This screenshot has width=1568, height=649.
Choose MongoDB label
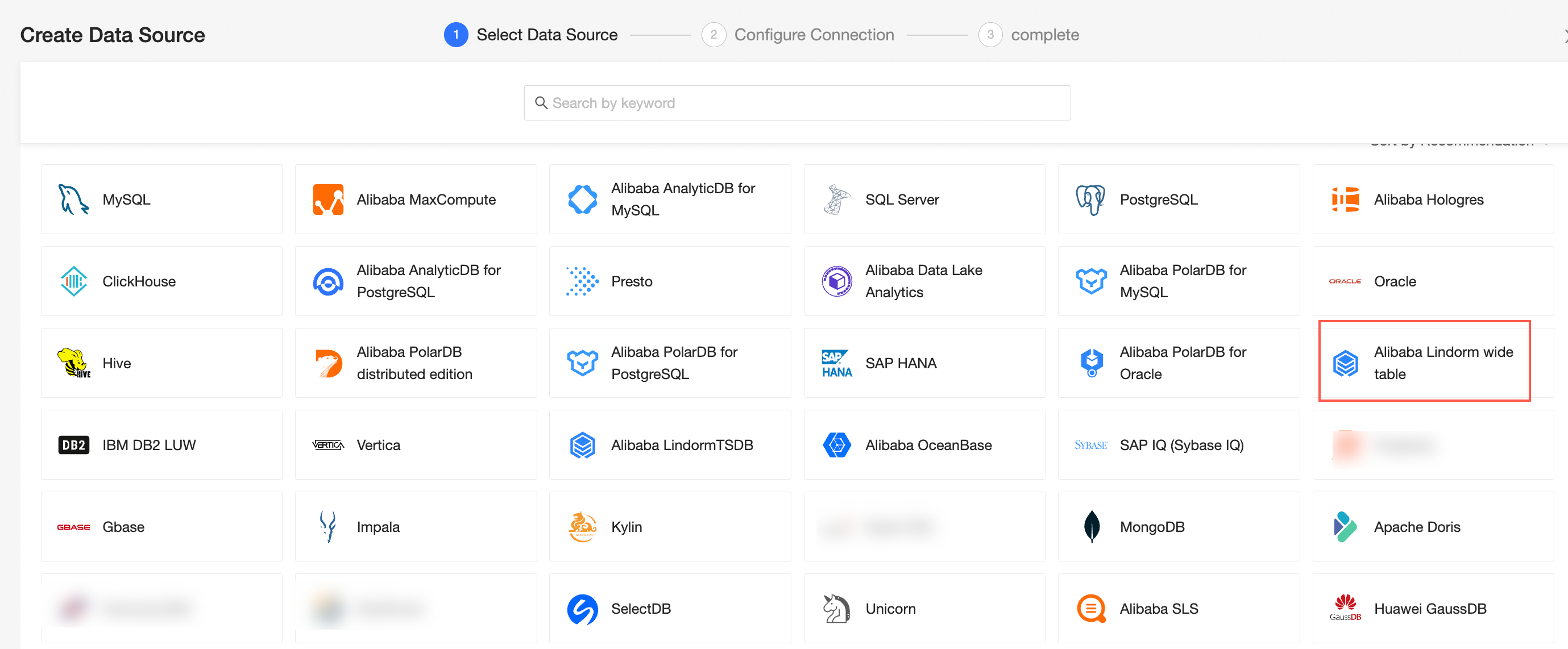pyautogui.click(x=1152, y=527)
